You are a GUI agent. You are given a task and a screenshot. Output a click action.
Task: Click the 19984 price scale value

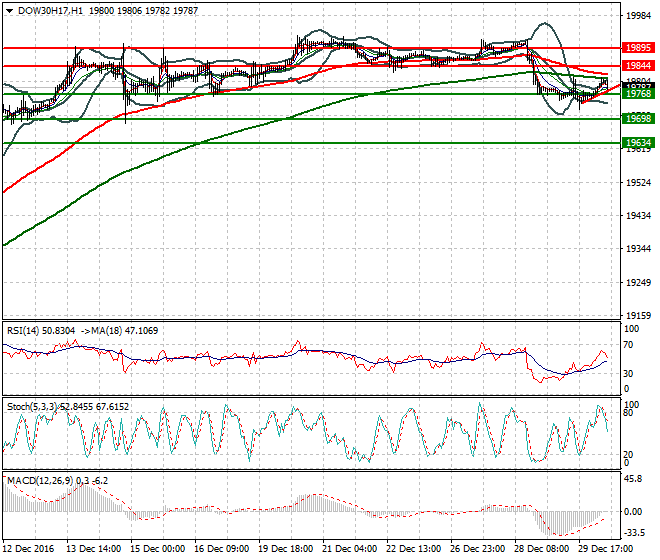coord(639,16)
